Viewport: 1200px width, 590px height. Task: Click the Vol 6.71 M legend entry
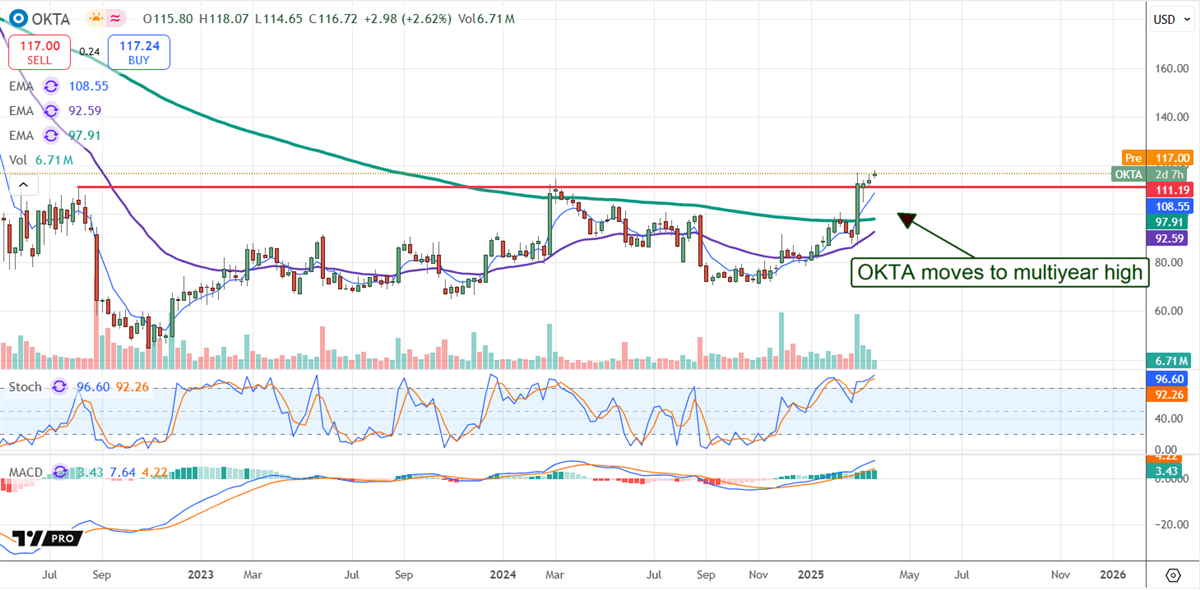[41, 159]
